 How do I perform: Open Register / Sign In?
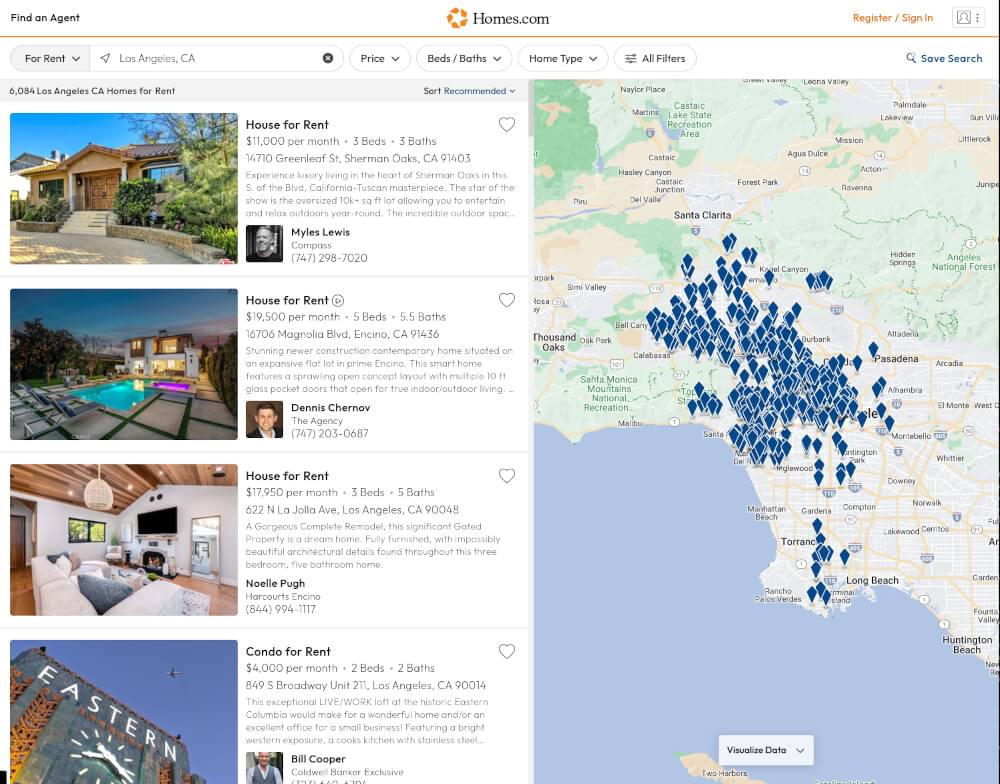[893, 17]
